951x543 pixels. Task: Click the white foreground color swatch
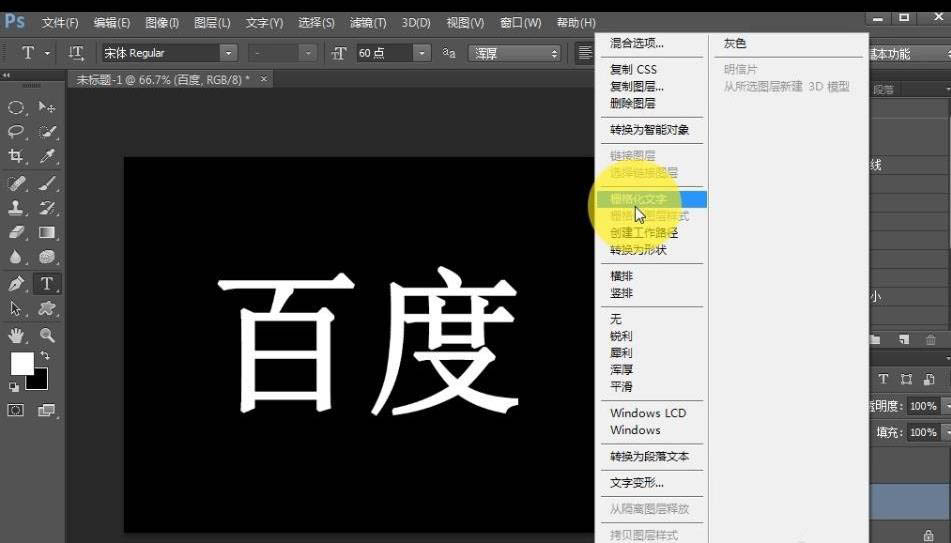pos(21,363)
